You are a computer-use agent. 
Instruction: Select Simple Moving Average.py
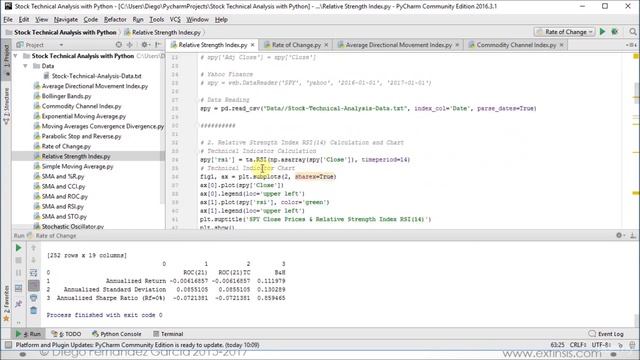77,166
